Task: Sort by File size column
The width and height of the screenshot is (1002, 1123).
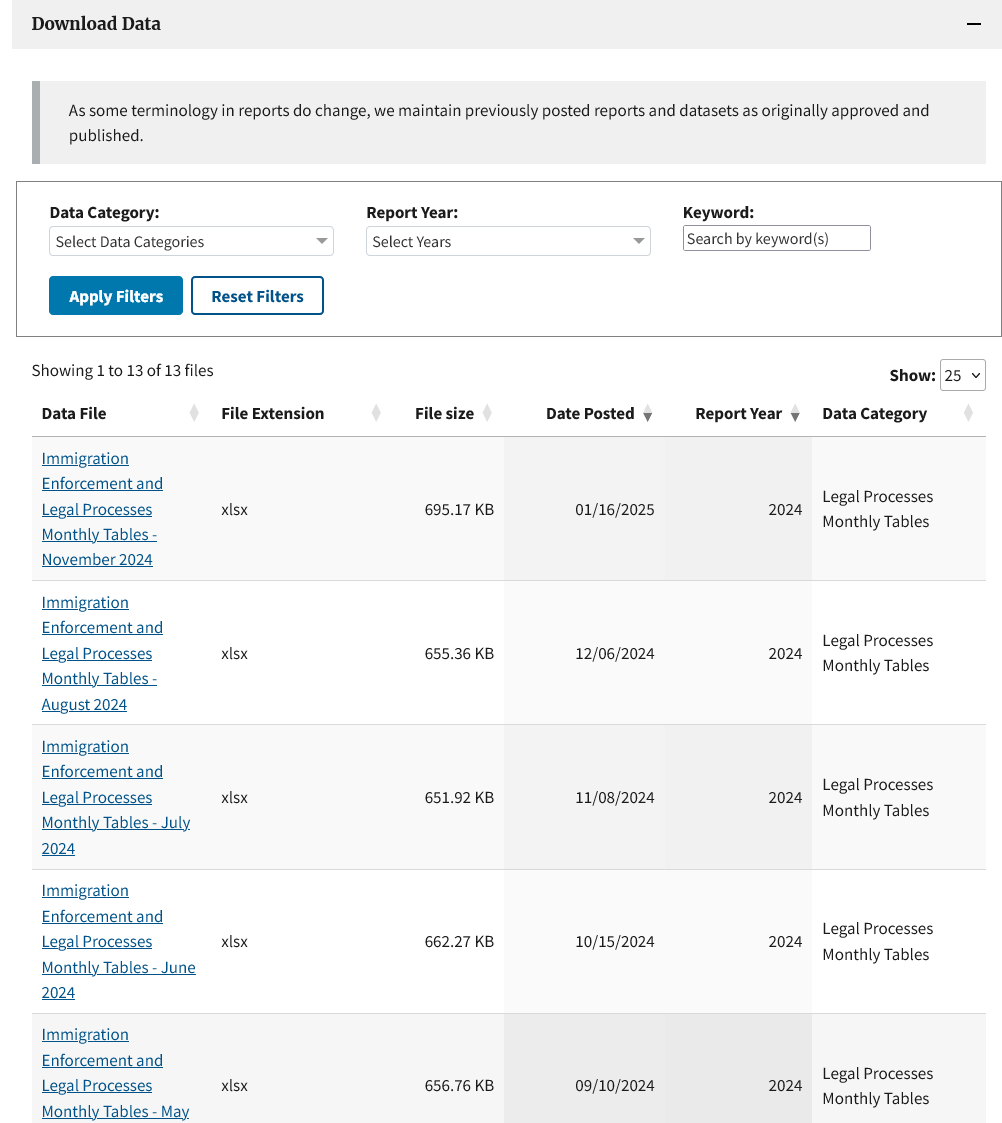Action: point(447,413)
